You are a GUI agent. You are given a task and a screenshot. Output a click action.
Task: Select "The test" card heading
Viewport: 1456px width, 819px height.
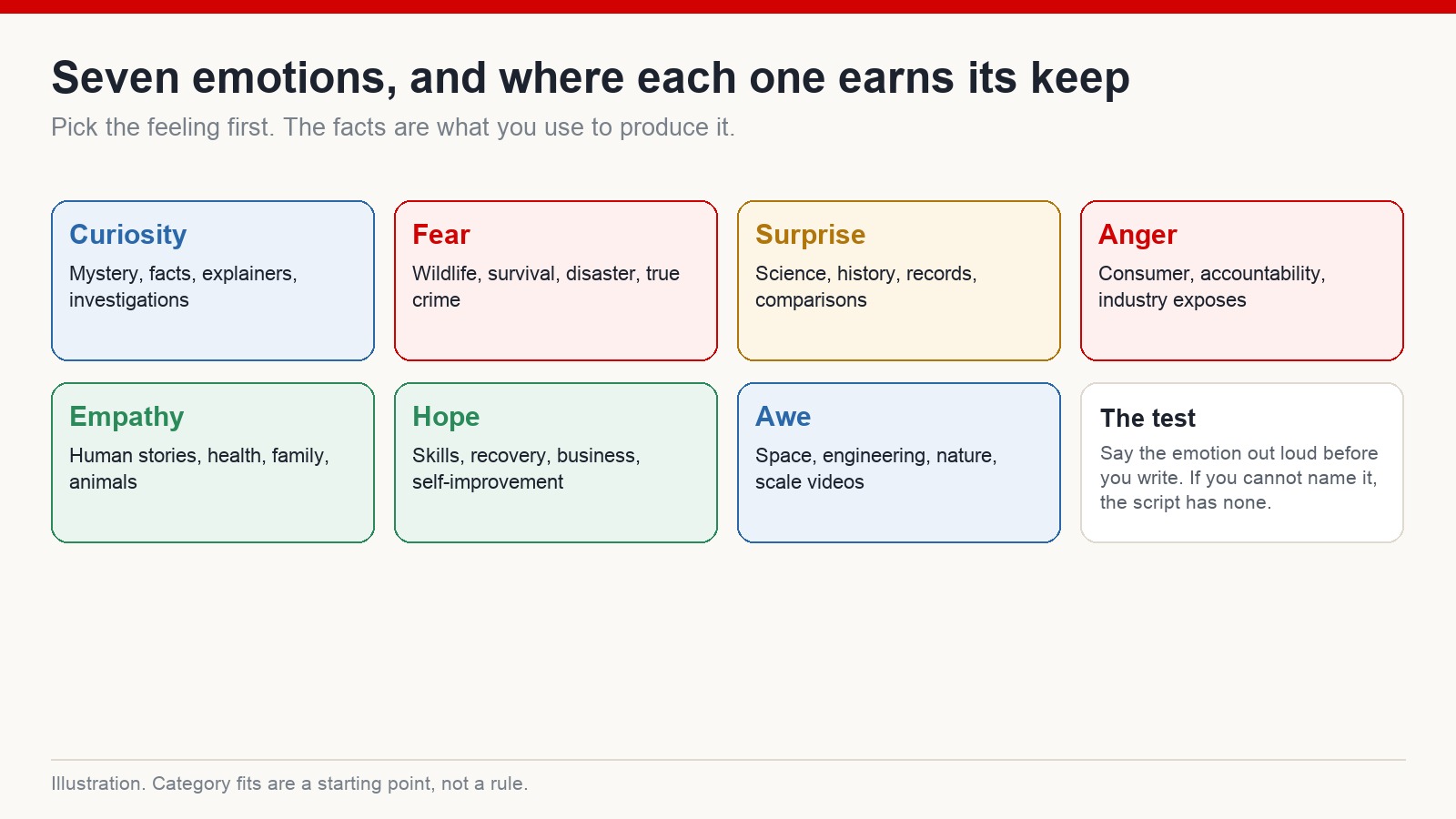pyautogui.click(x=1148, y=419)
